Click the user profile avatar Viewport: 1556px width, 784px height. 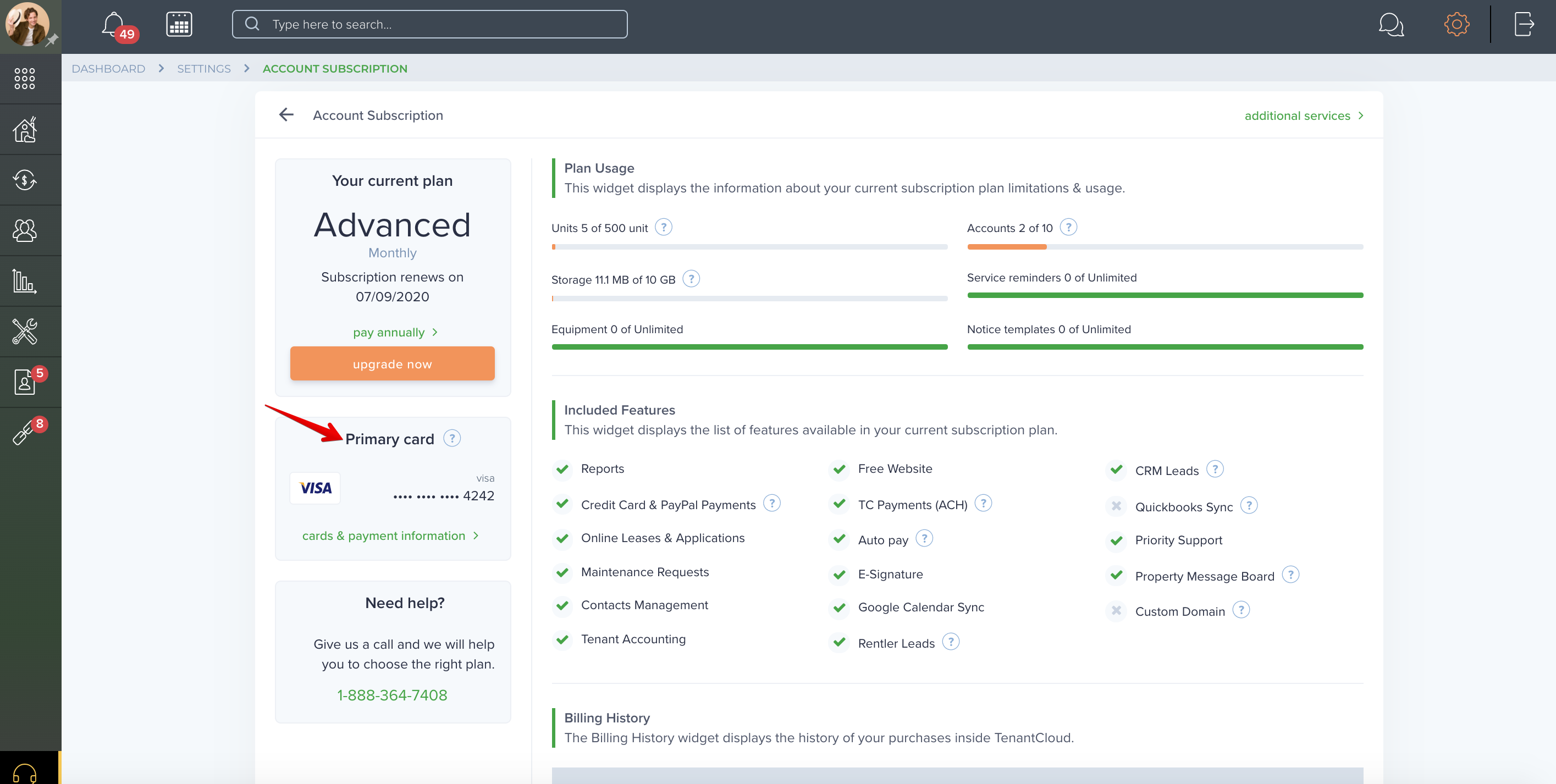click(x=27, y=24)
